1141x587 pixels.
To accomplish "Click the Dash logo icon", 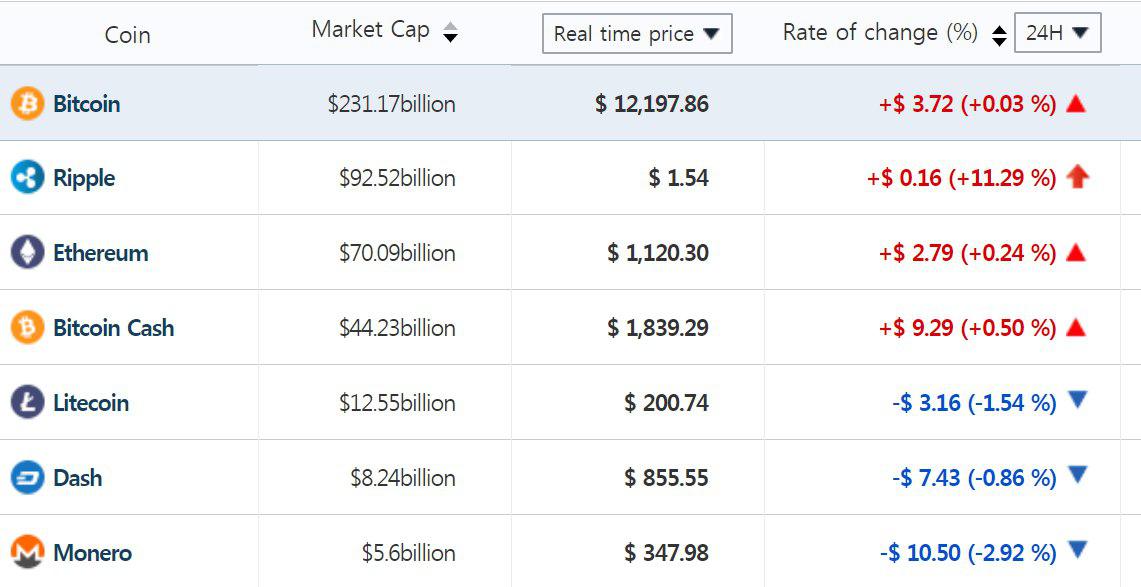I will 27,477.
